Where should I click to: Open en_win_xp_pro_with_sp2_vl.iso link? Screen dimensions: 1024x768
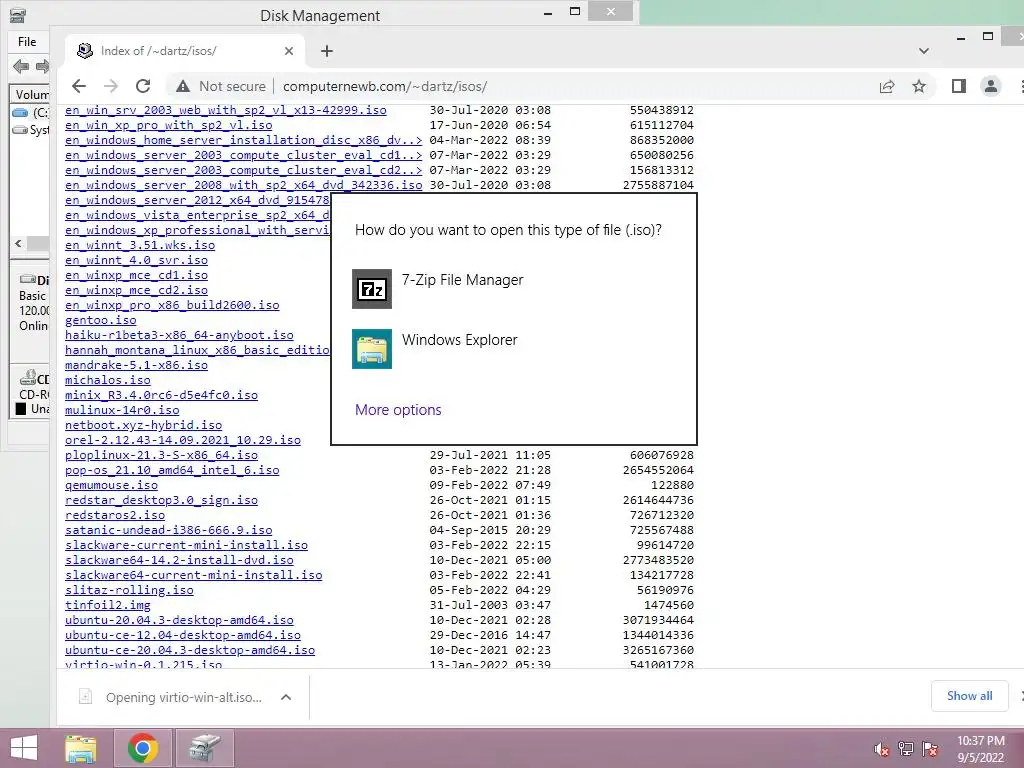[x=168, y=125]
